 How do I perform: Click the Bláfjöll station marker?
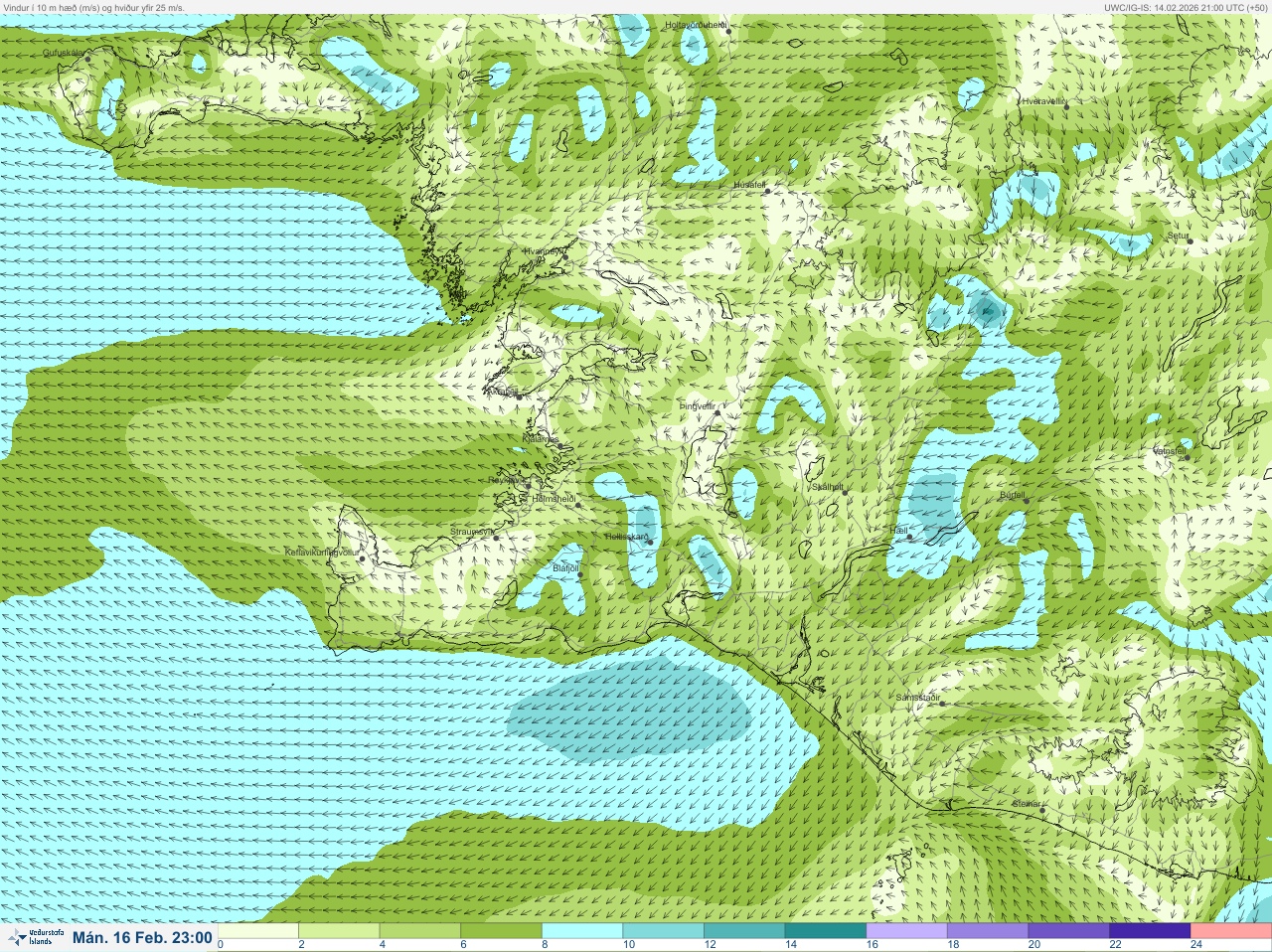[581, 574]
